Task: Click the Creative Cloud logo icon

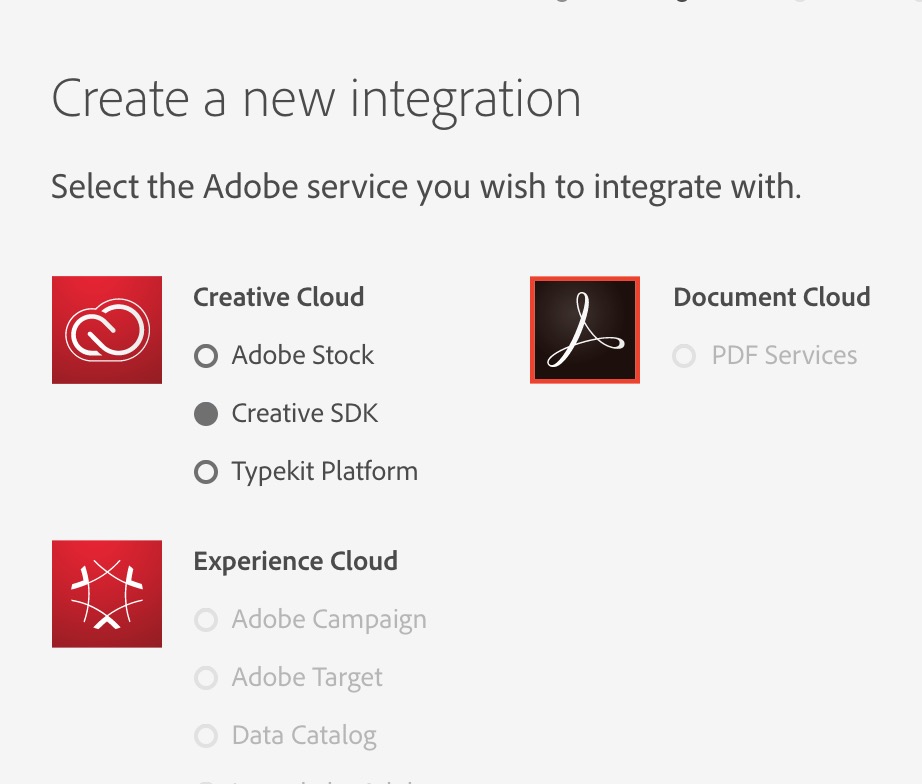Action: pos(107,330)
